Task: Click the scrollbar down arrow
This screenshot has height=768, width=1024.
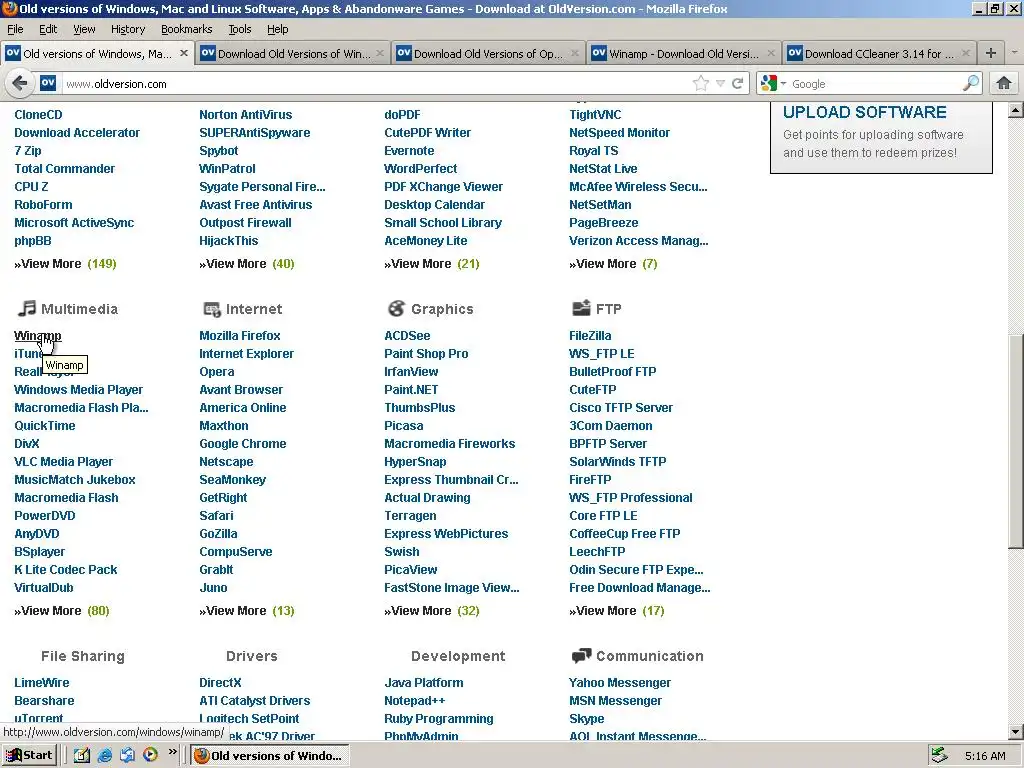Action: pyautogui.click(x=1016, y=731)
